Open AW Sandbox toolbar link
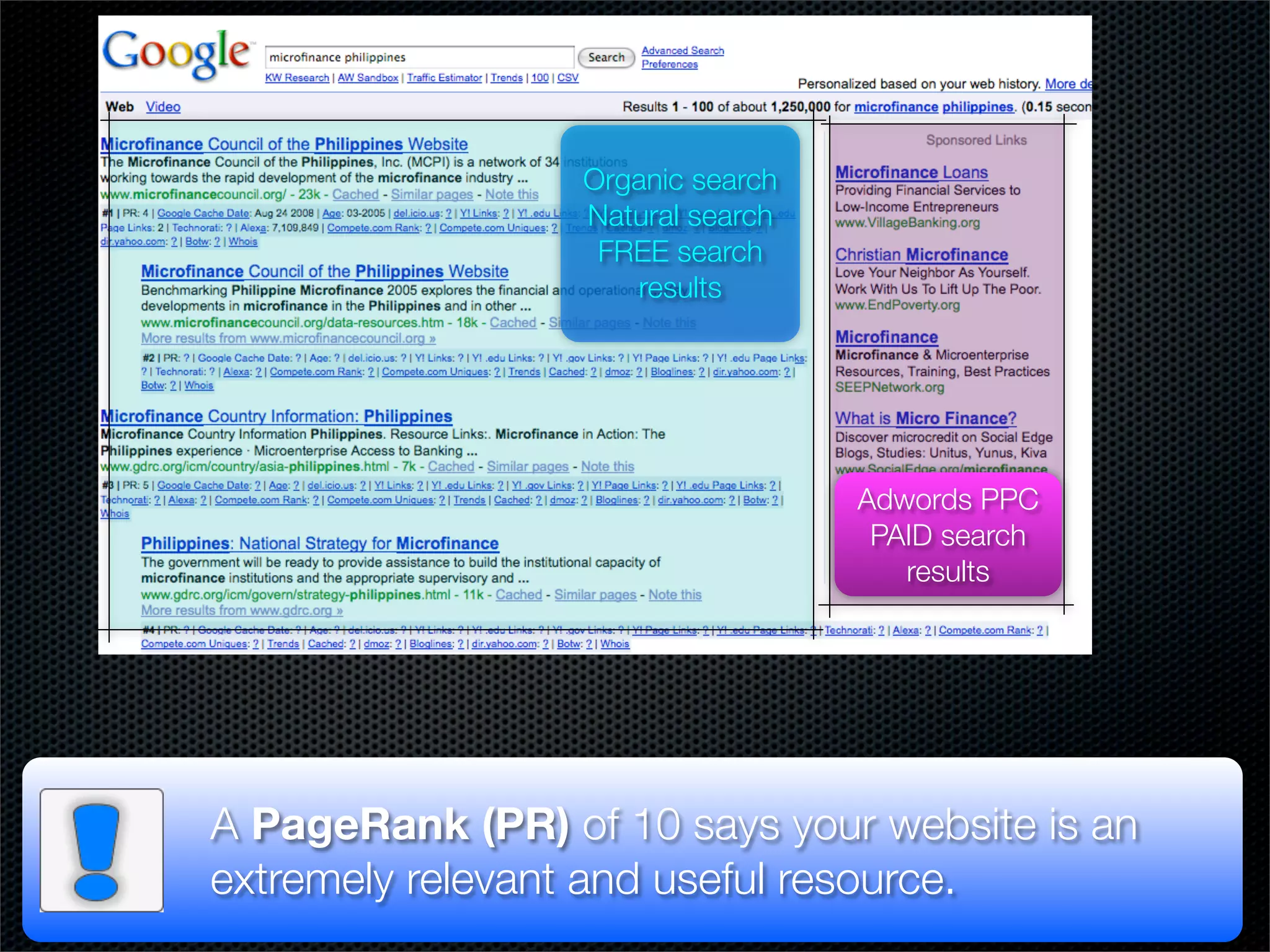 [x=368, y=78]
